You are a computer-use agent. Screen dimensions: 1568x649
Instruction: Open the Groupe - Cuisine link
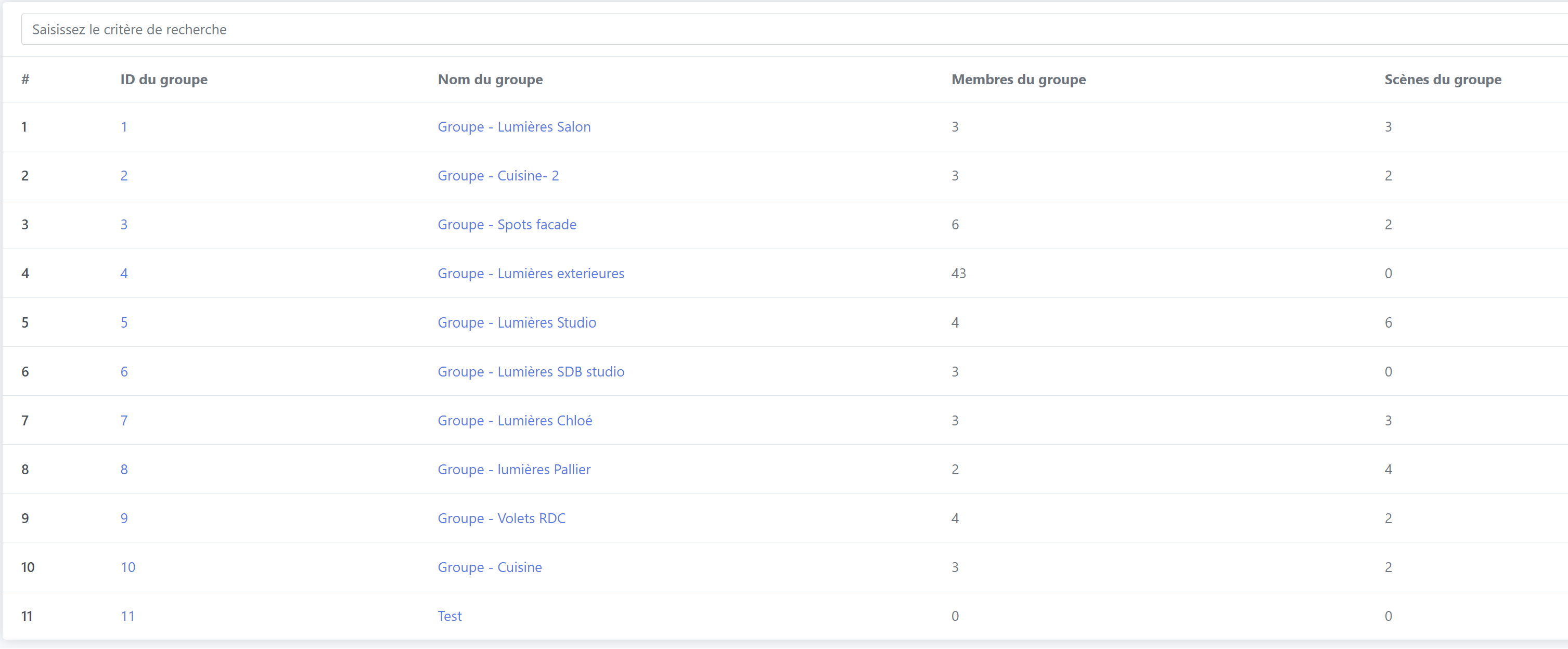coord(490,567)
